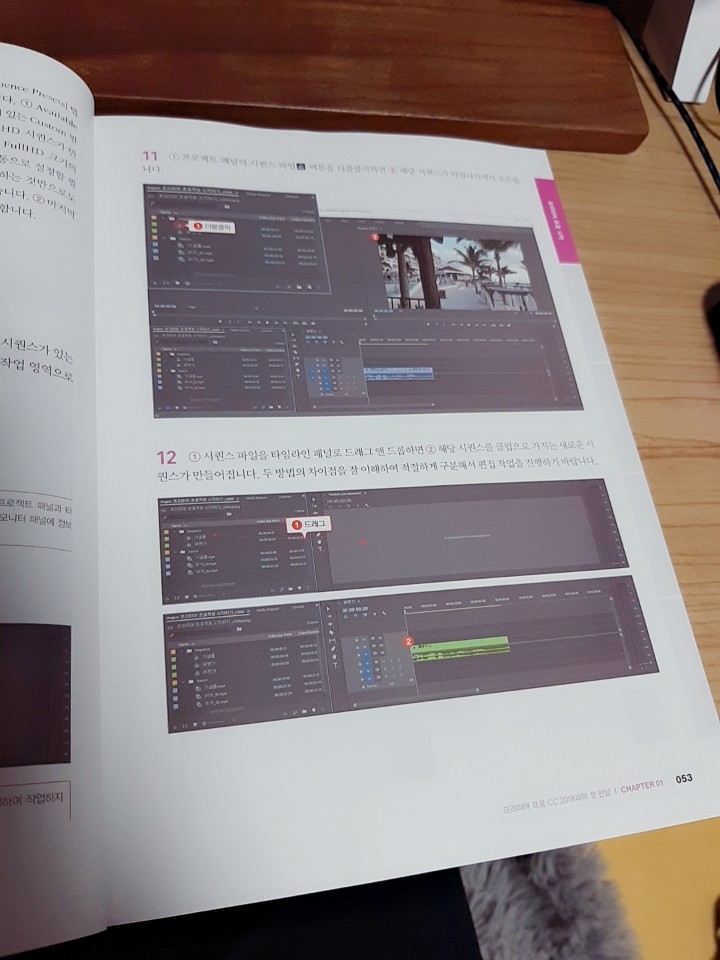Select the Pen tool in step 12 lower screenshot
Screen dimensions: 720x960
[333, 648]
